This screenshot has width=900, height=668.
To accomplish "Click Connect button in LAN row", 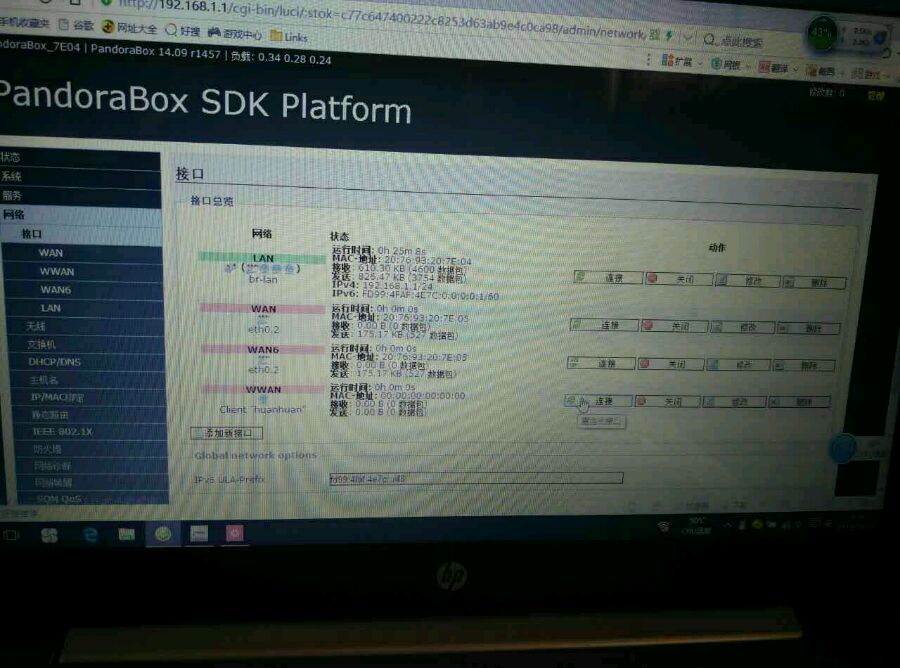I will coord(608,278).
